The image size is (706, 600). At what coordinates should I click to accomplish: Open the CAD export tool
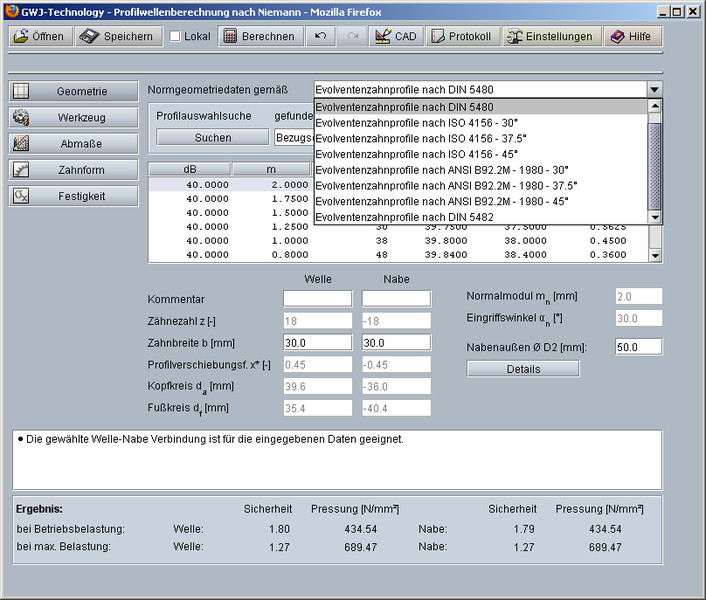(394, 36)
